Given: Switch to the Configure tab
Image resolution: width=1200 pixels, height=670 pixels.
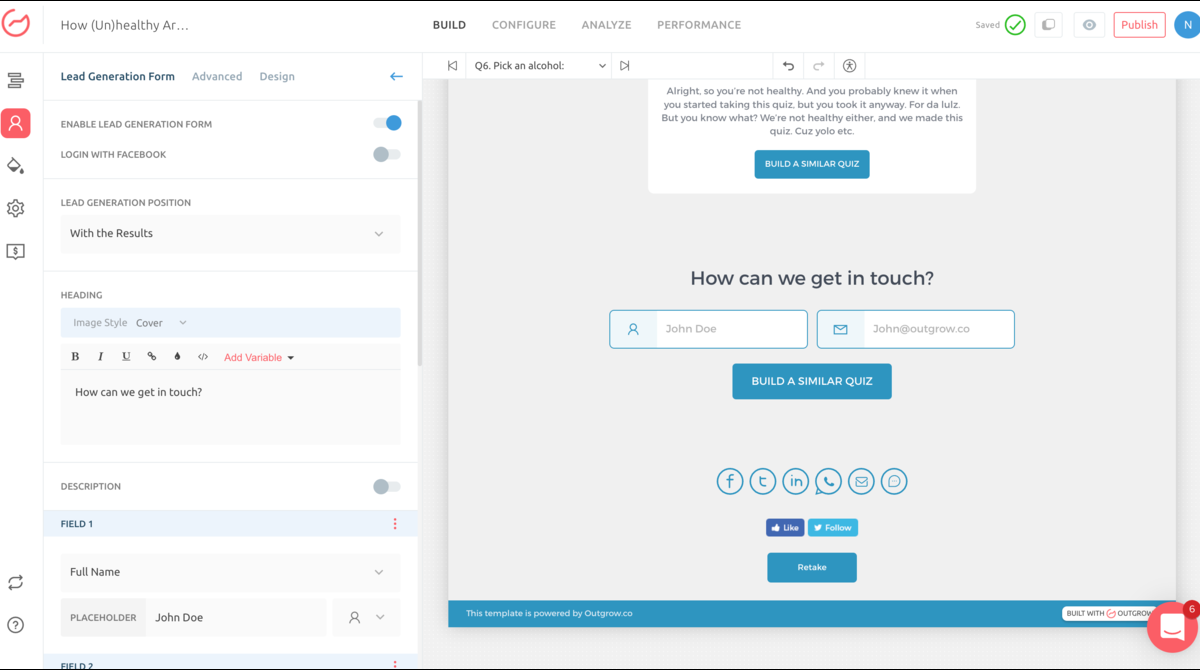Looking at the screenshot, I should 523,25.
